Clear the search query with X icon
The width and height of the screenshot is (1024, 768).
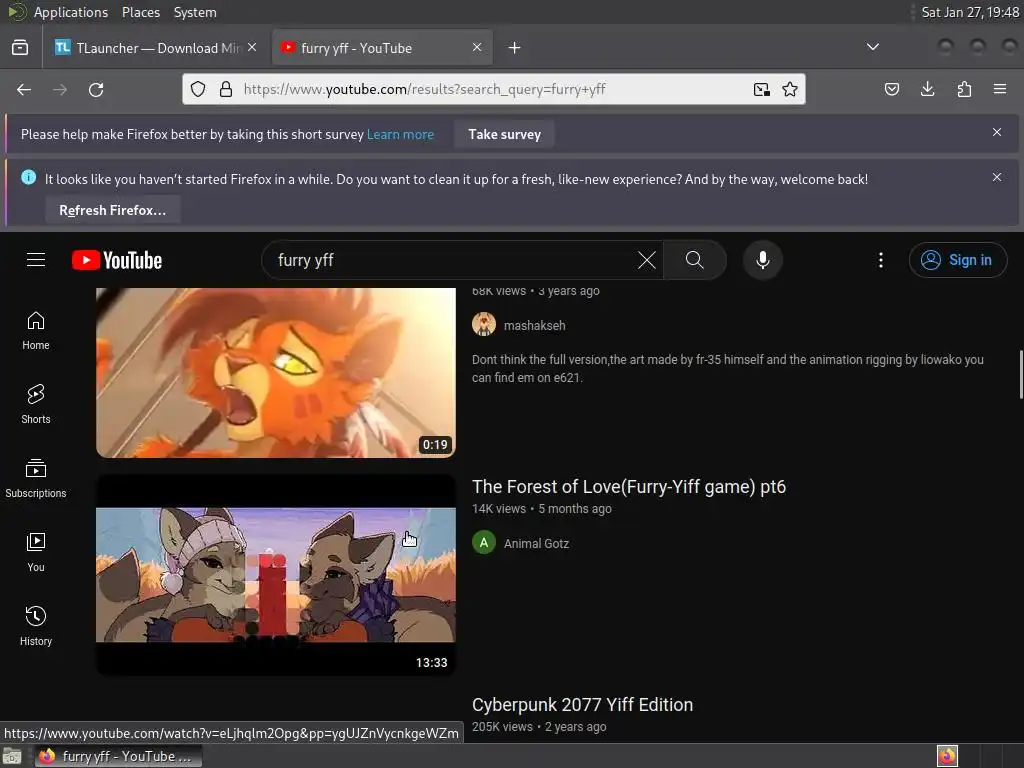647,260
